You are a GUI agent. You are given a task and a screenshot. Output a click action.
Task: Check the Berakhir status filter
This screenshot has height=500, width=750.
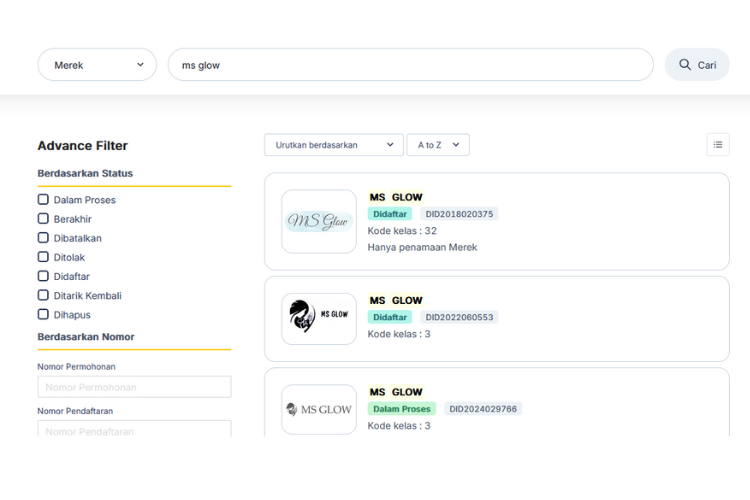click(x=43, y=219)
